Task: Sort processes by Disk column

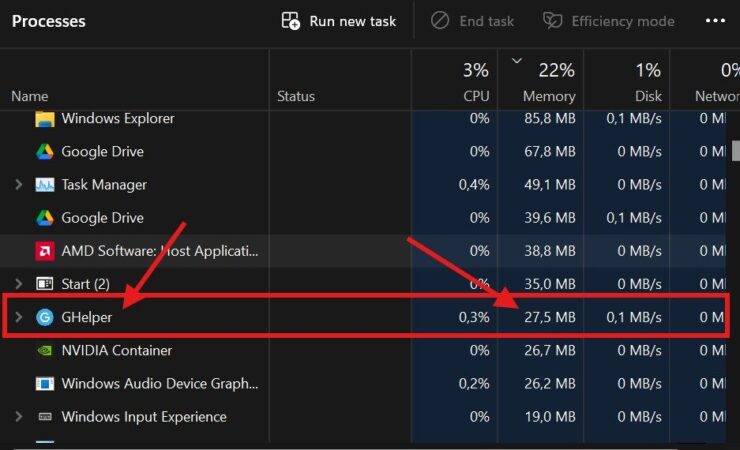Action: (x=648, y=96)
